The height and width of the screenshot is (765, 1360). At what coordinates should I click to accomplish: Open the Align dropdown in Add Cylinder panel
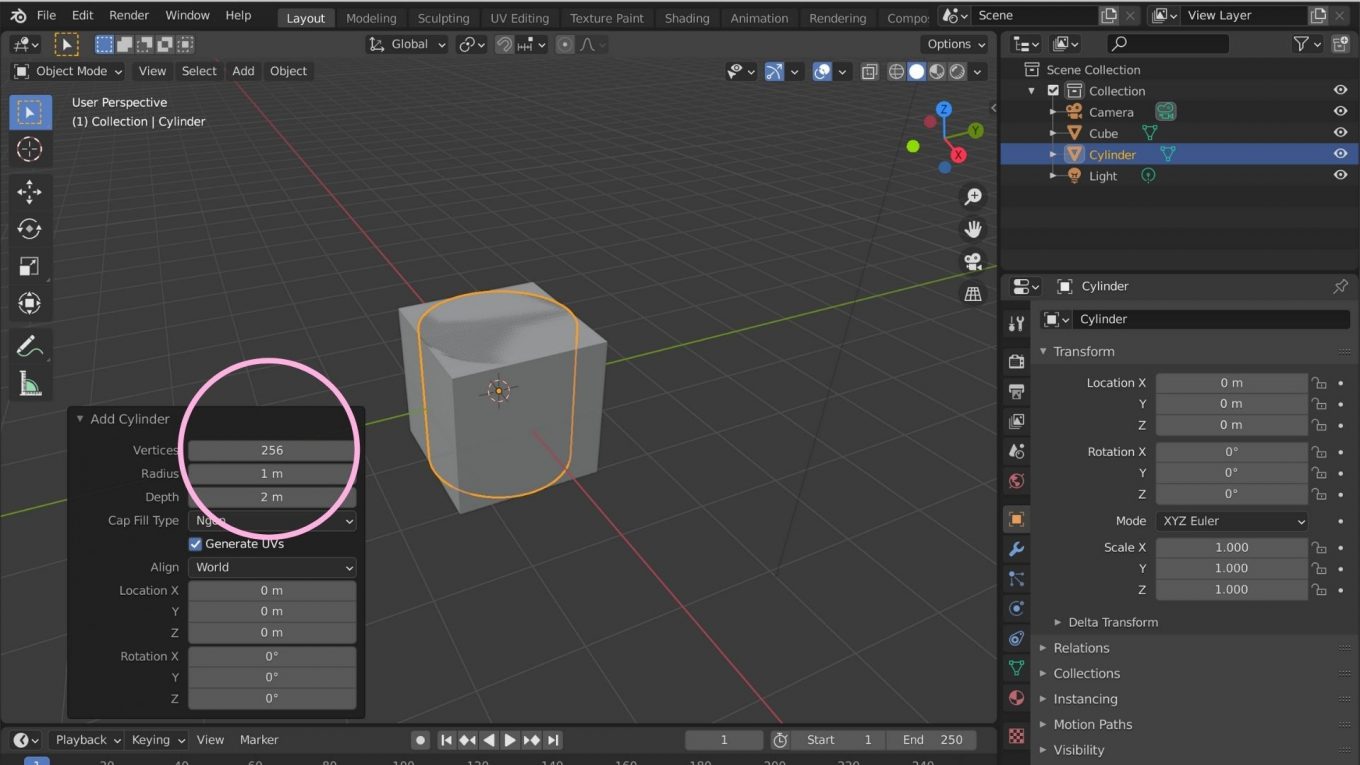coord(271,567)
